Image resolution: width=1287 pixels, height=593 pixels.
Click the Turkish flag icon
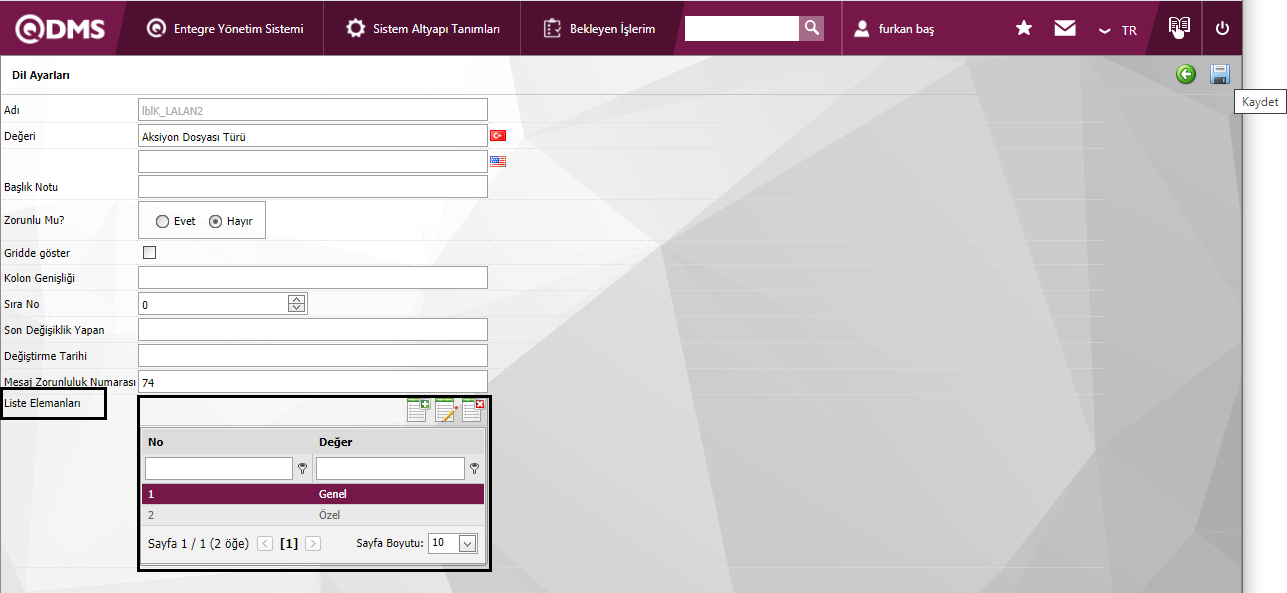pyautogui.click(x=497, y=135)
